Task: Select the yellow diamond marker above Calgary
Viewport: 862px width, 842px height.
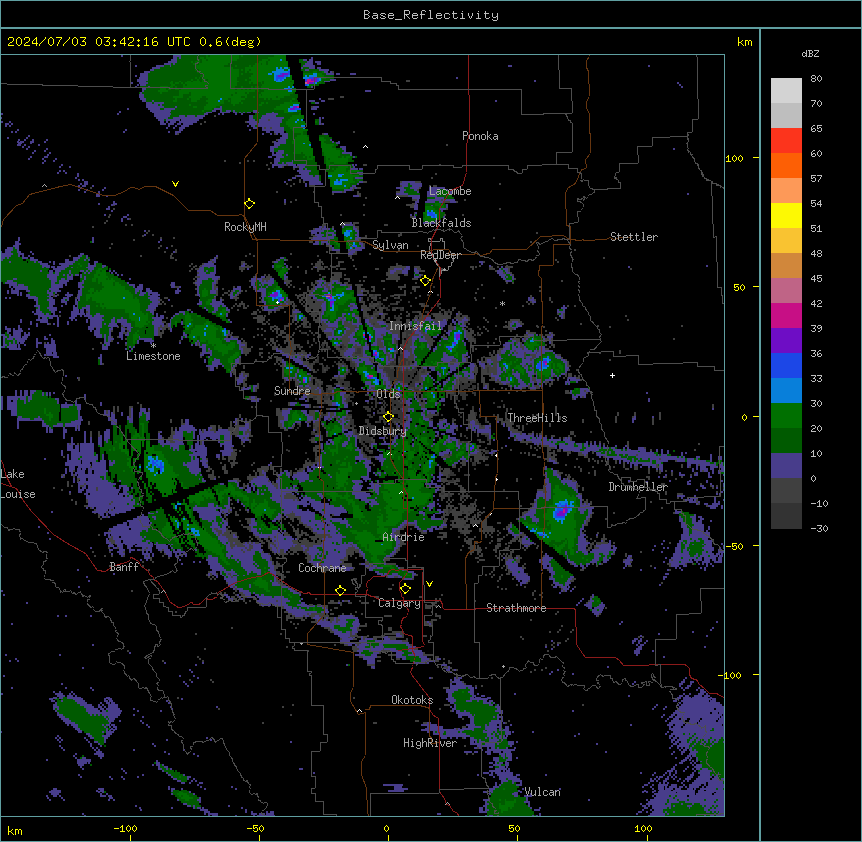Action: pyautogui.click(x=405, y=589)
